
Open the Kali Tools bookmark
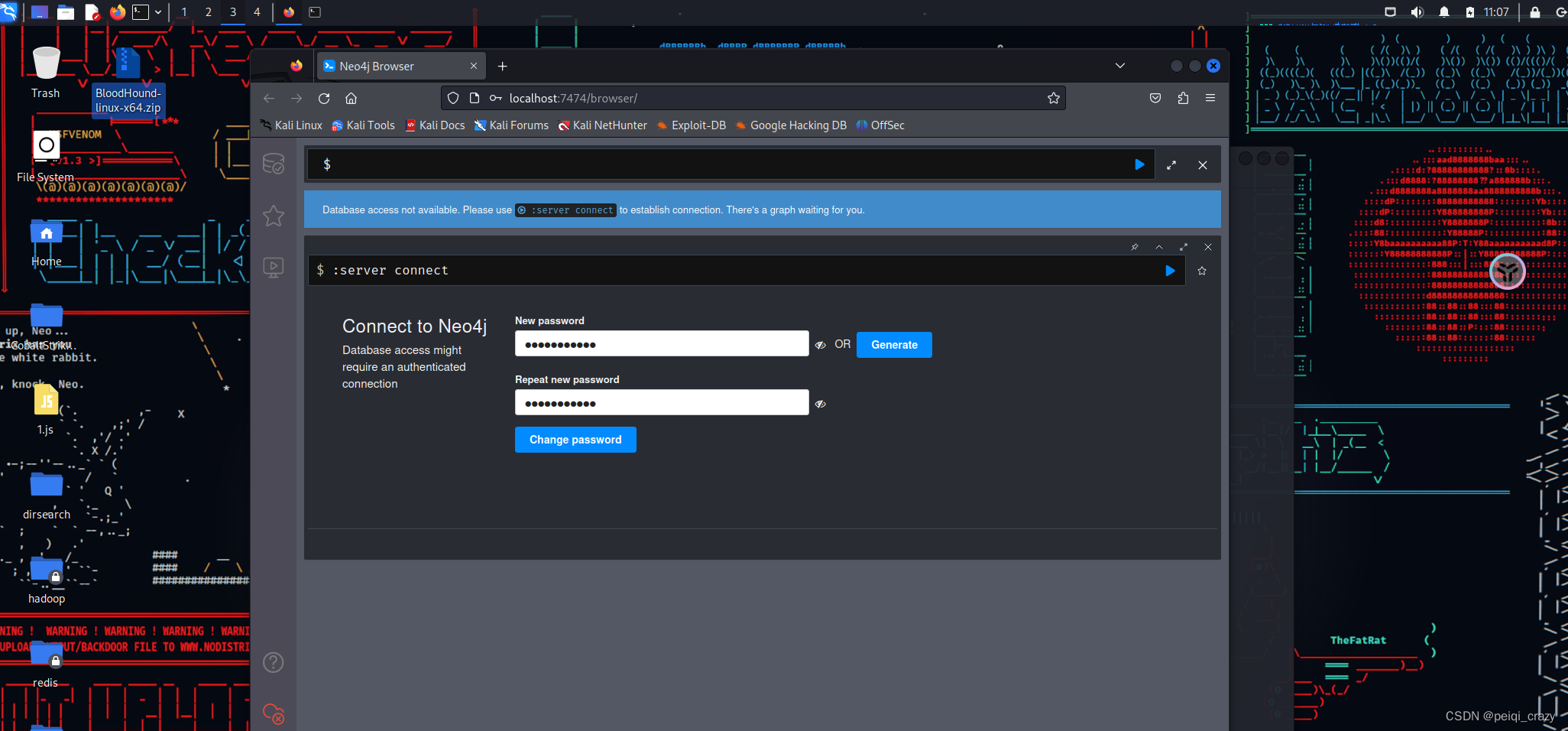363,125
